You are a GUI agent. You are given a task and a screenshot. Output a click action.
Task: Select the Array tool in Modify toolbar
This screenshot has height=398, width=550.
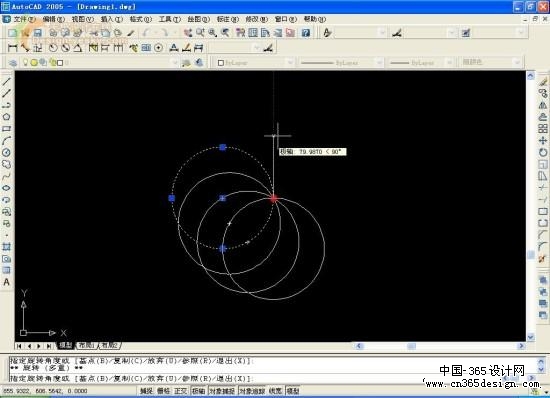[x=543, y=129]
